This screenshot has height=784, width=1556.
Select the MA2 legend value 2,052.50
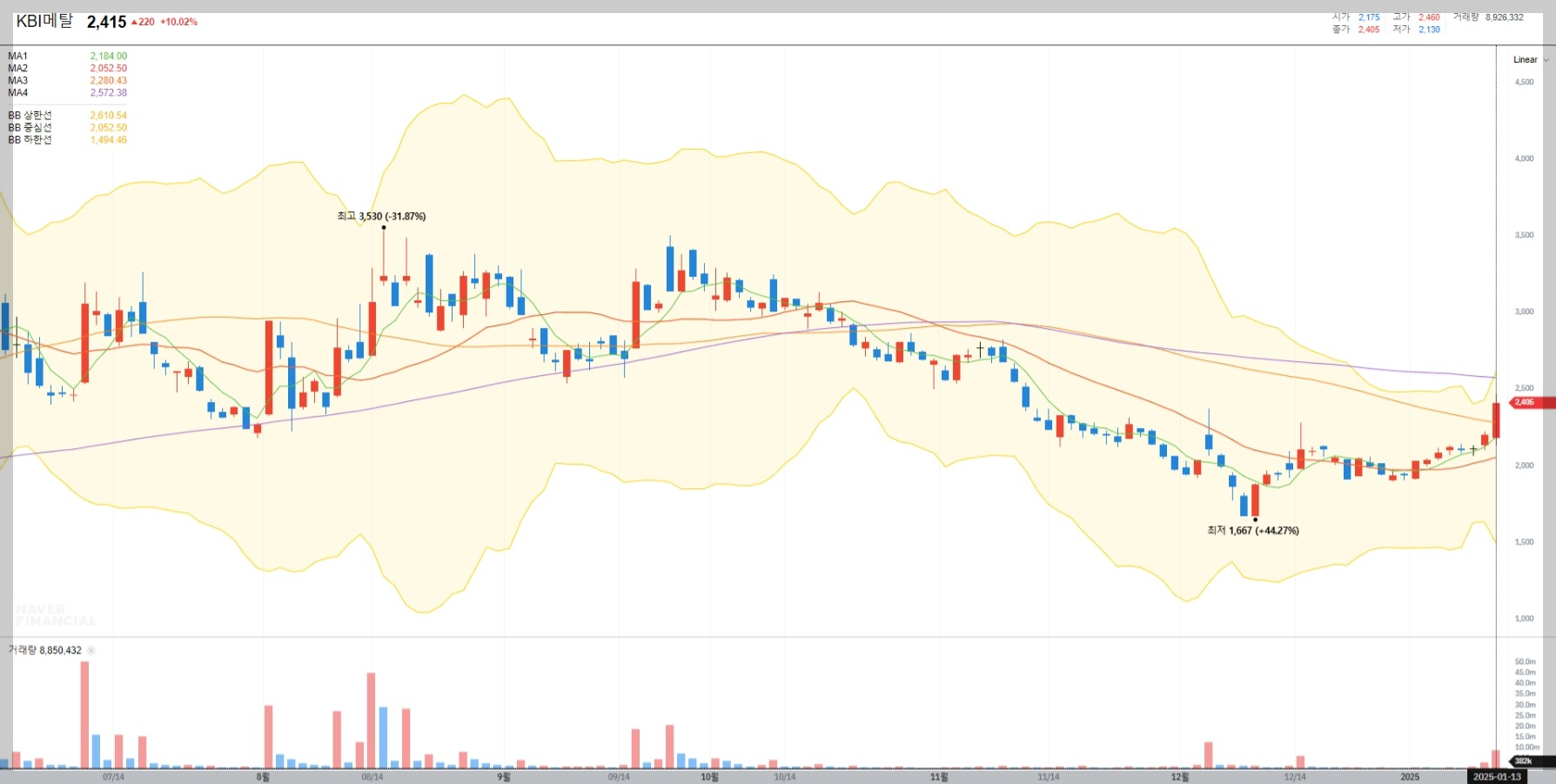(x=109, y=68)
